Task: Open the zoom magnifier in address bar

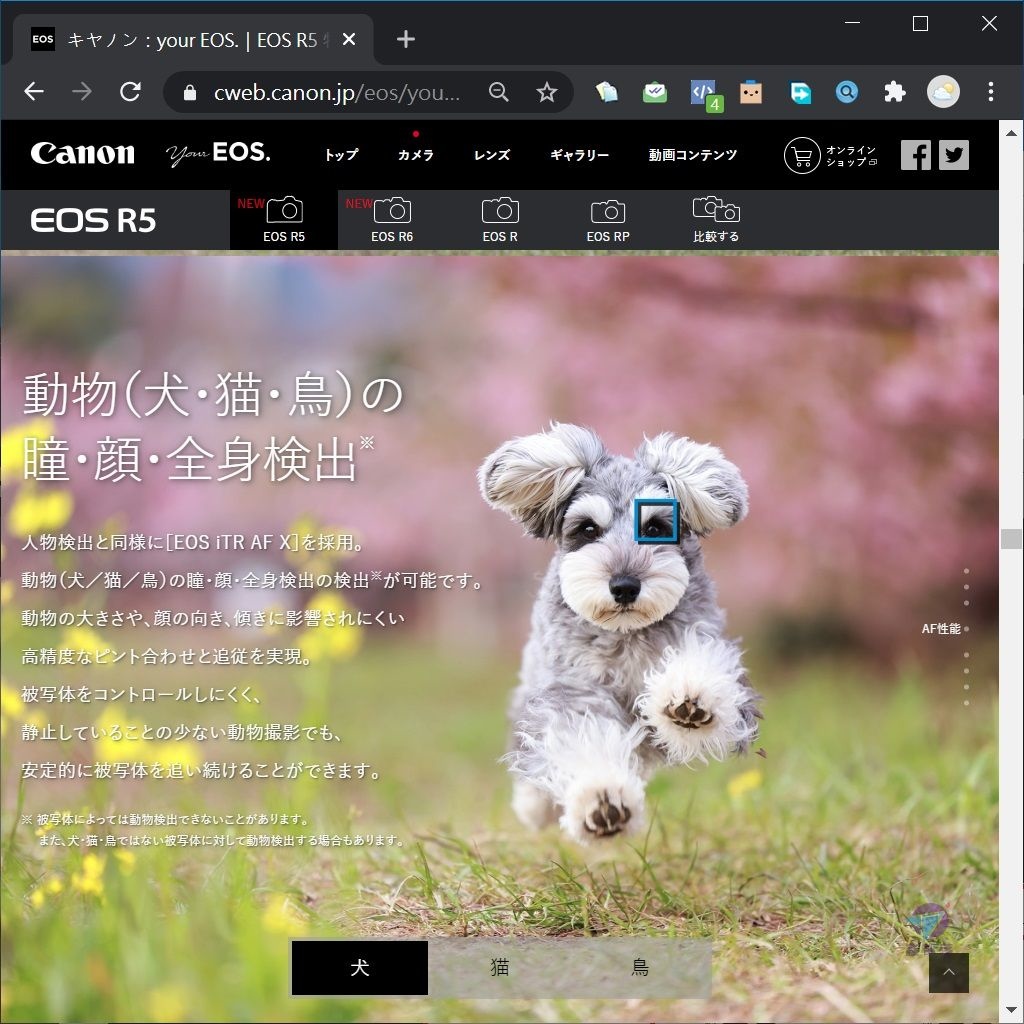Action: click(x=498, y=92)
